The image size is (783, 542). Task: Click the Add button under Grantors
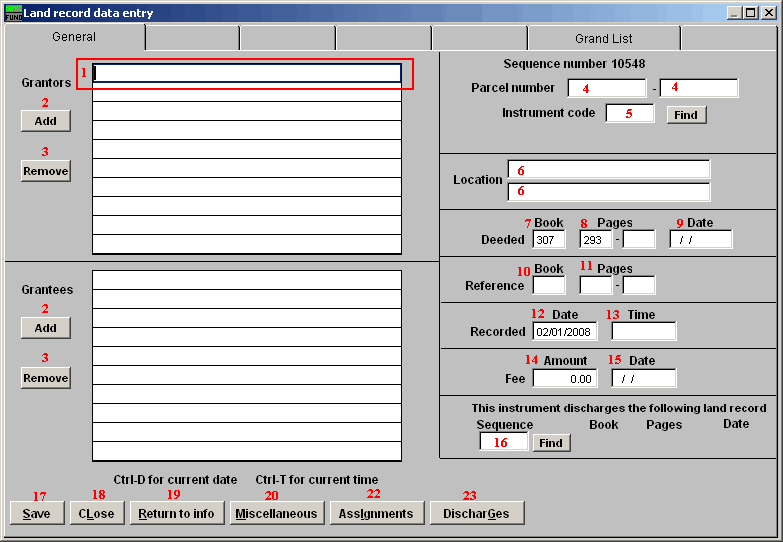click(x=46, y=120)
